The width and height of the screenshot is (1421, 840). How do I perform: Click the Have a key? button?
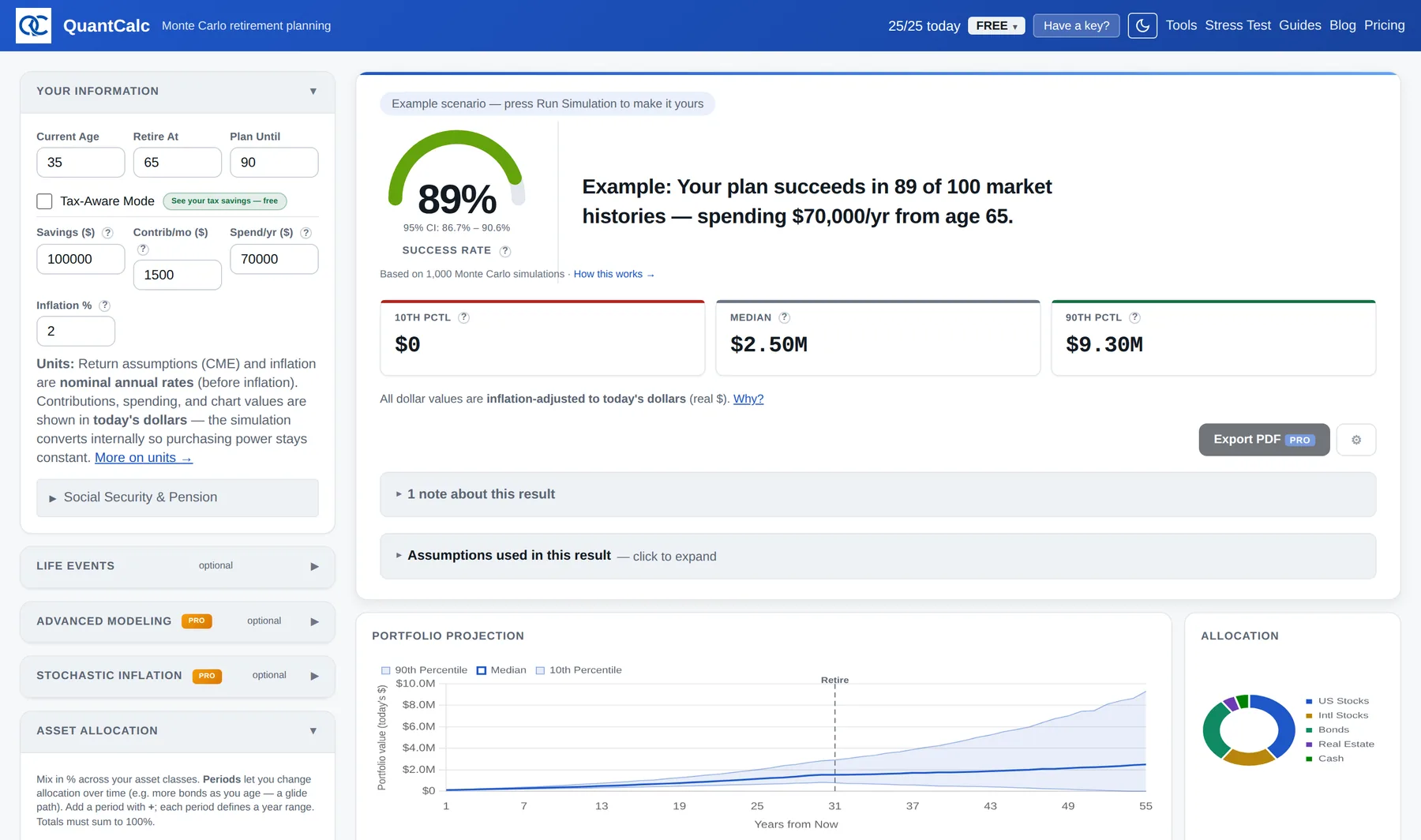tap(1076, 26)
